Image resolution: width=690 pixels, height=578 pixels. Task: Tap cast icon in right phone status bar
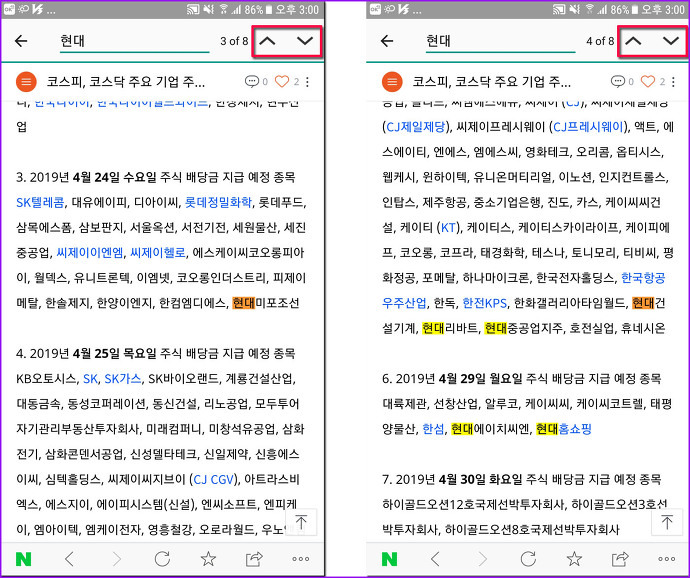(x=559, y=9)
